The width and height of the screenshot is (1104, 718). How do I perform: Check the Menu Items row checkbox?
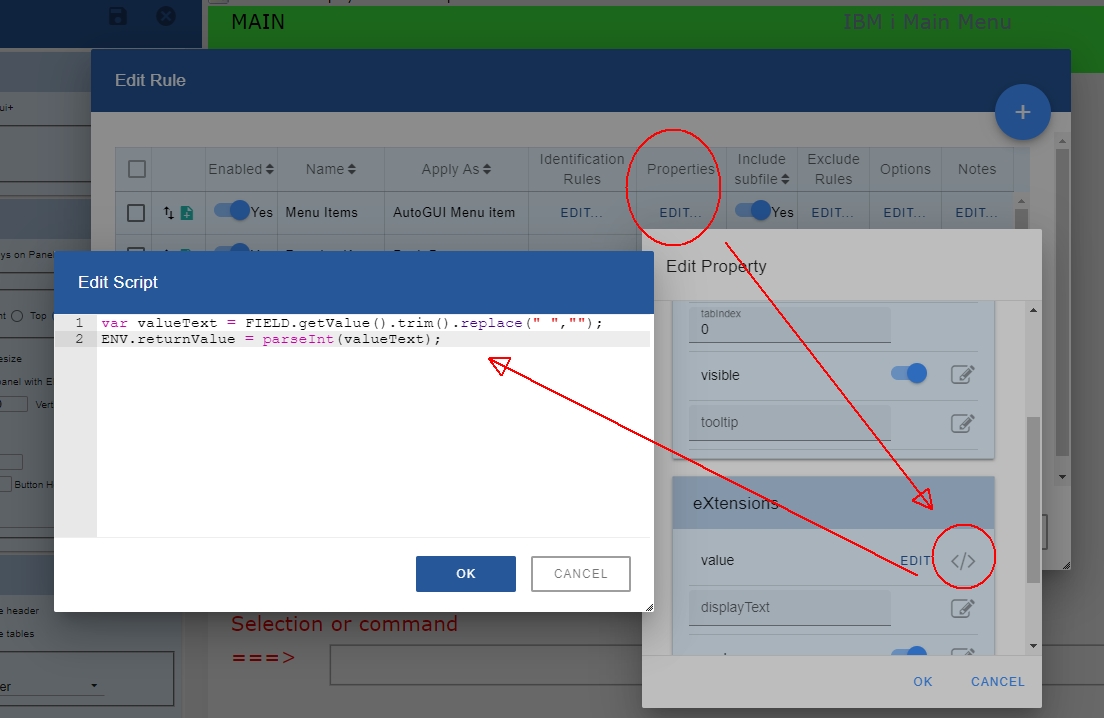pos(137,212)
